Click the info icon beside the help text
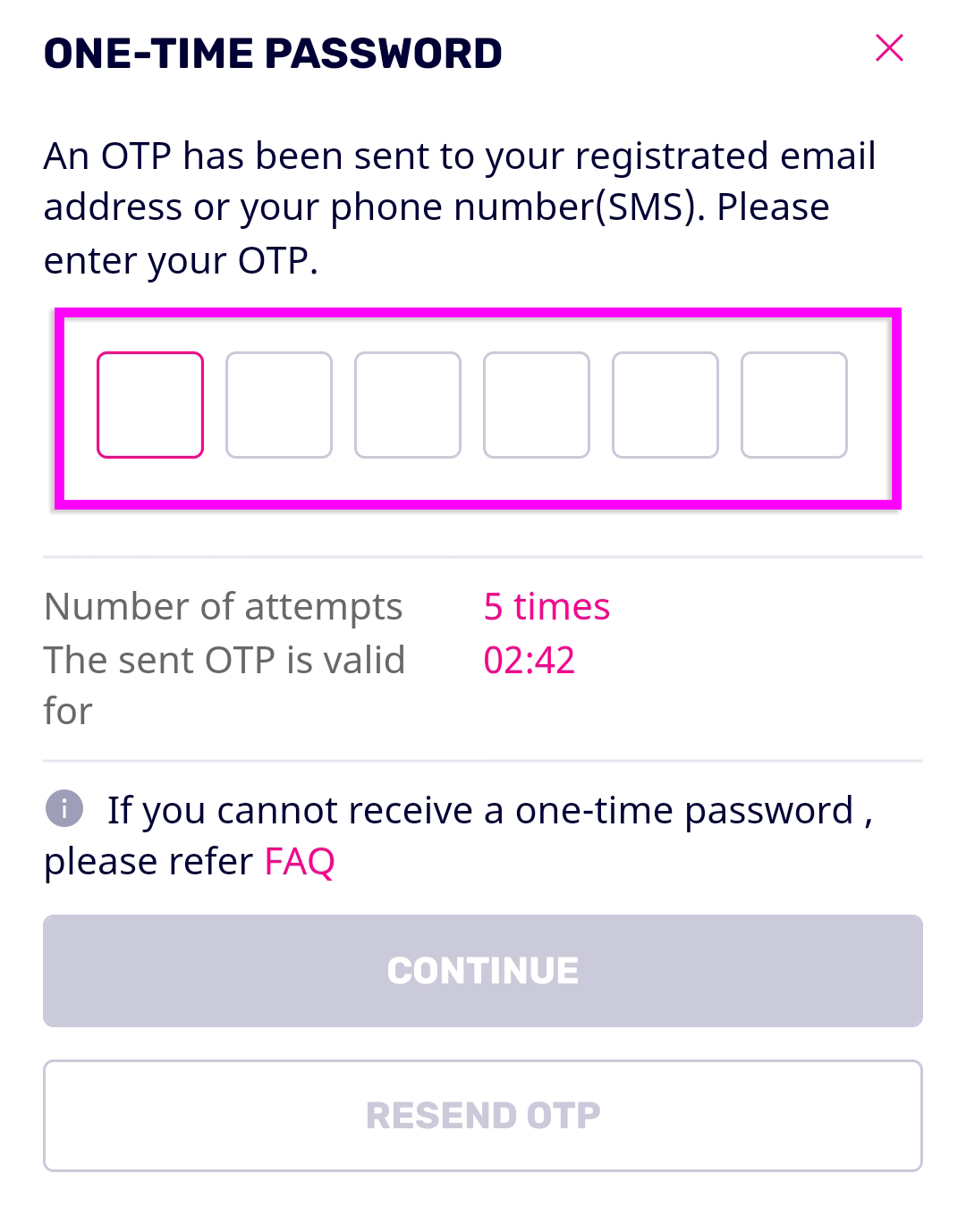The image size is (966, 1232). [64, 808]
